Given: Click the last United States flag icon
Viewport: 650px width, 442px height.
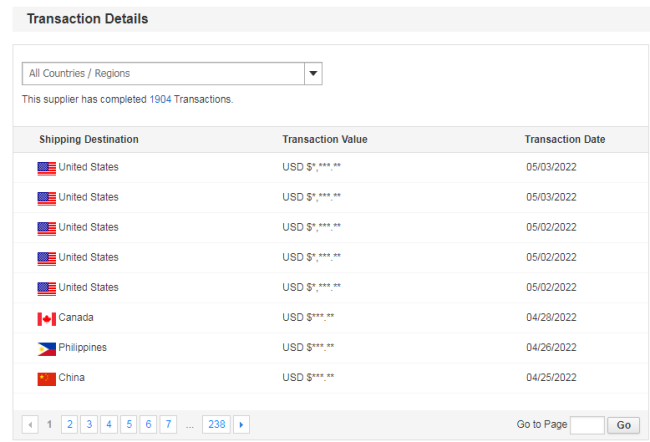Looking at the screenshot, I should 46,288.
